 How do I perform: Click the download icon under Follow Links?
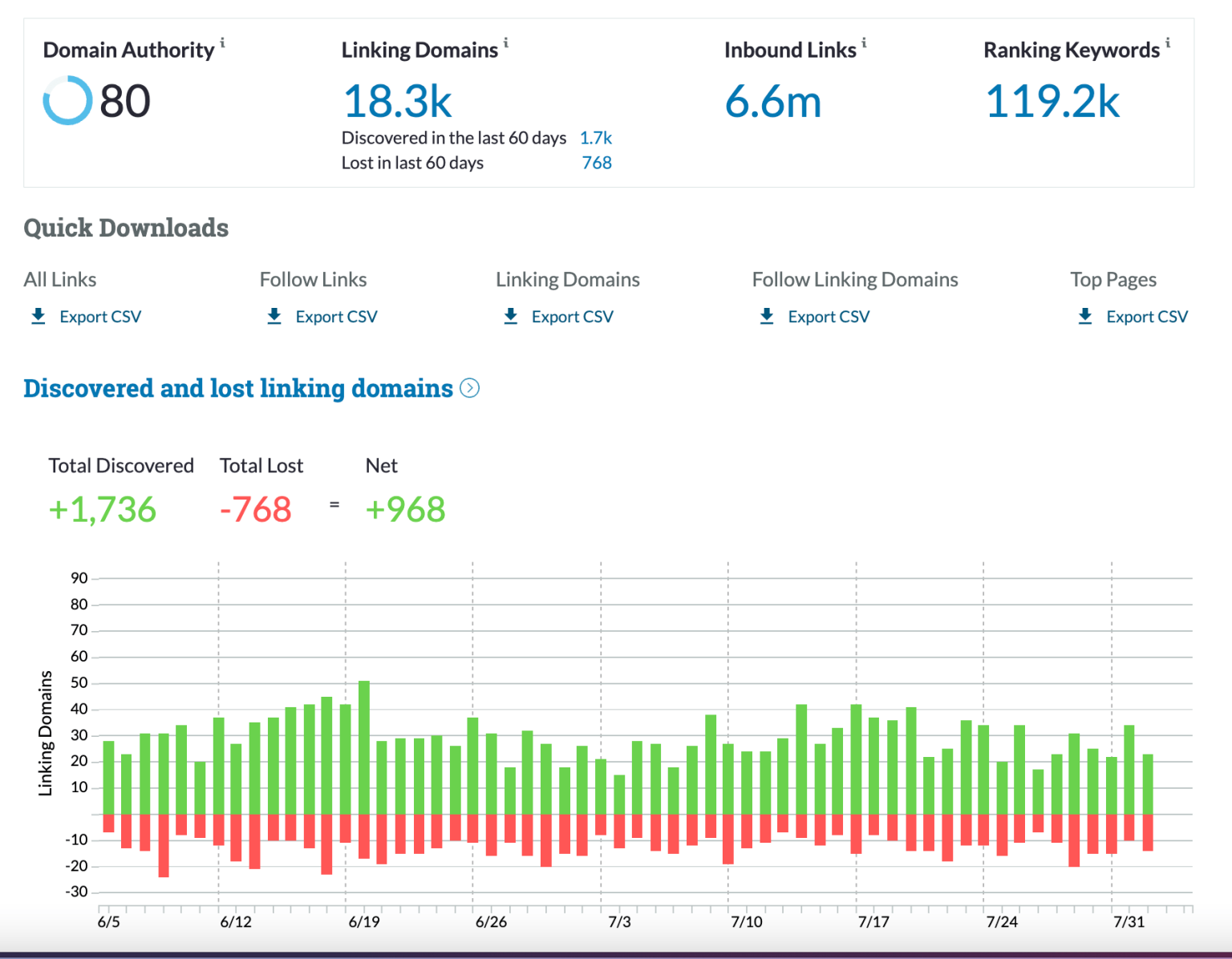click(274, 316)
